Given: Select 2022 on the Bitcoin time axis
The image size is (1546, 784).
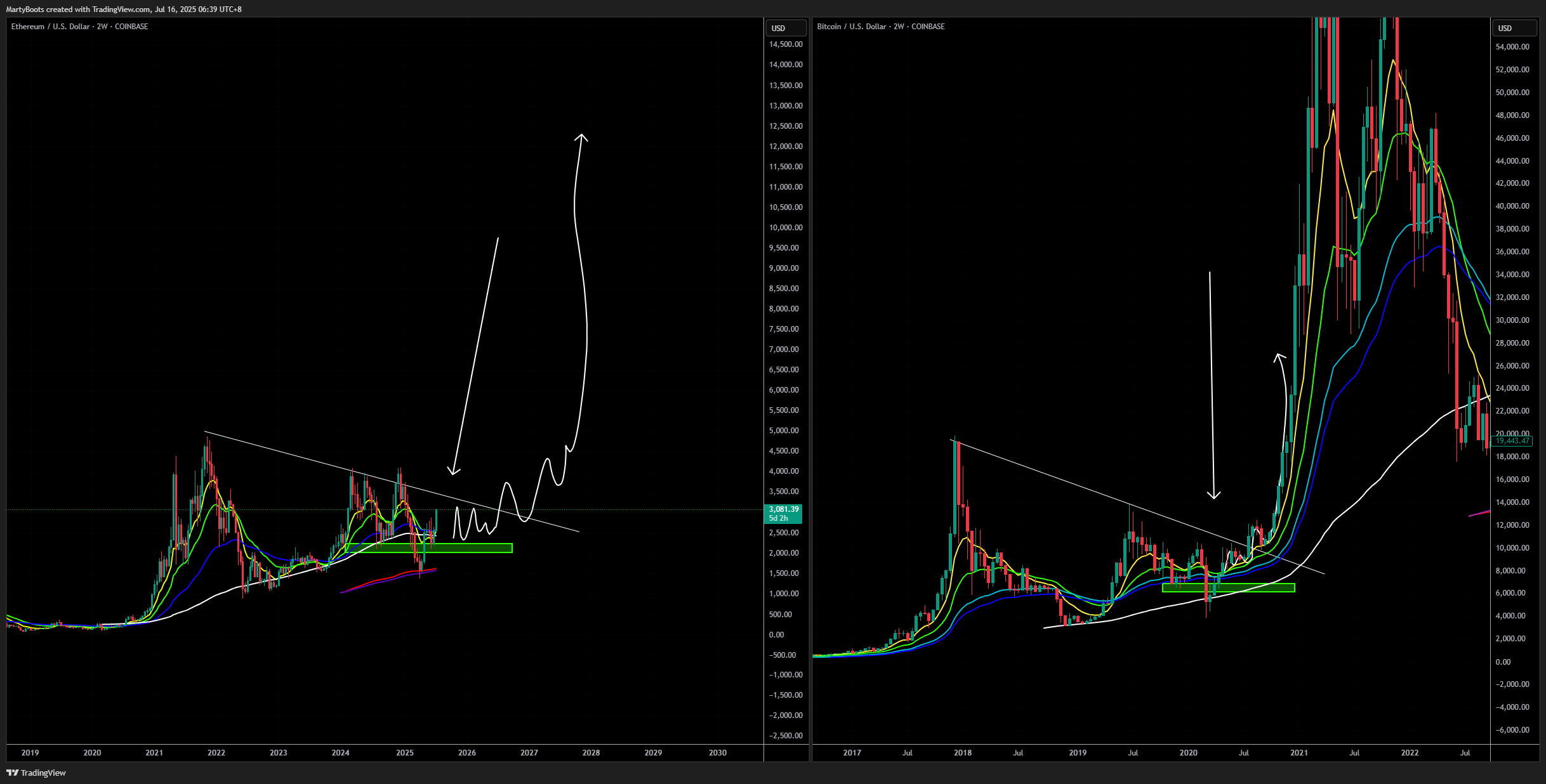Looking at the screenshot, I should point(1410,753).
